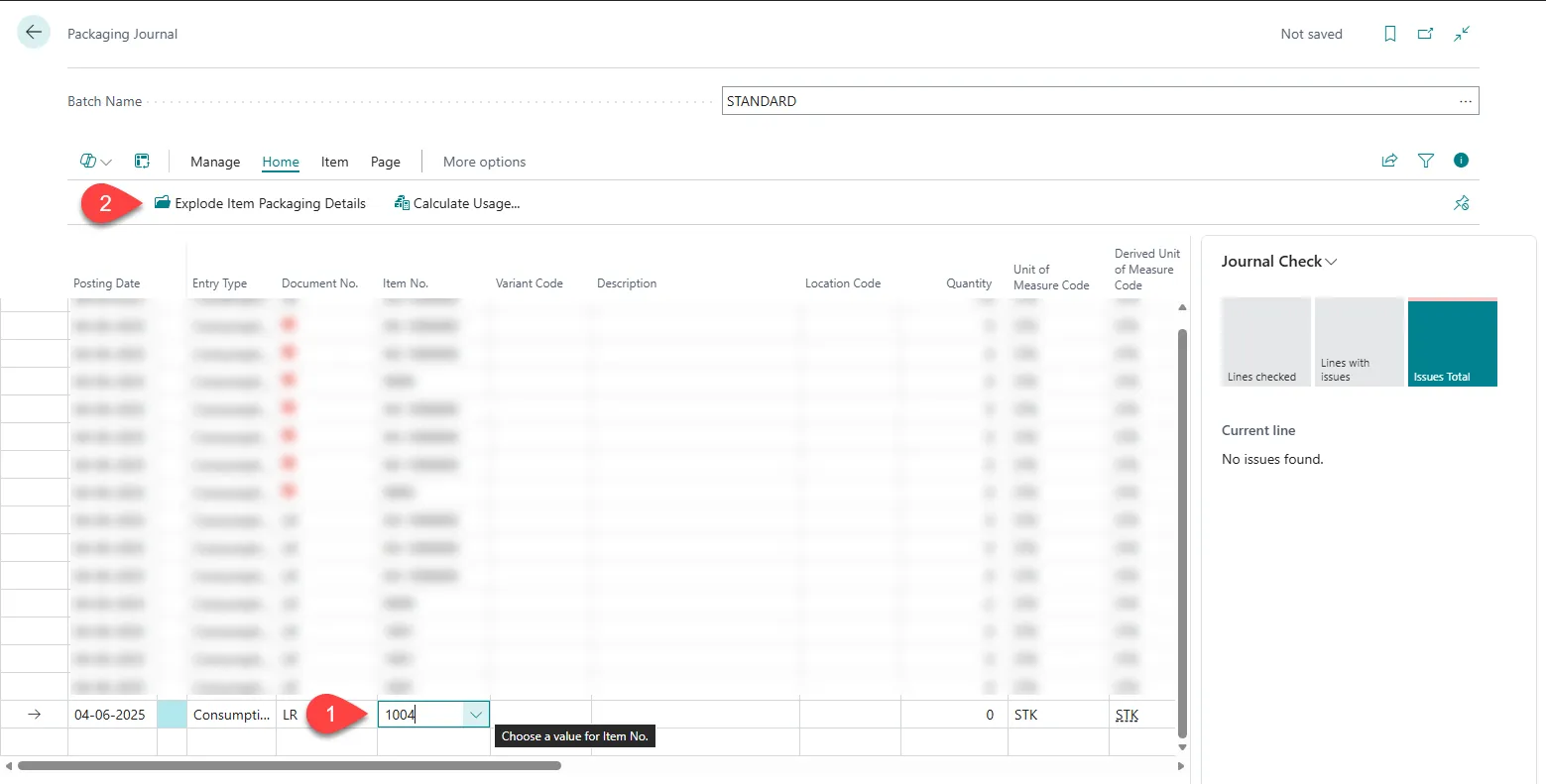Open the Lines checked tile
The width and height of the screenshot is (1546, 784).
[x=1266, y=342]
